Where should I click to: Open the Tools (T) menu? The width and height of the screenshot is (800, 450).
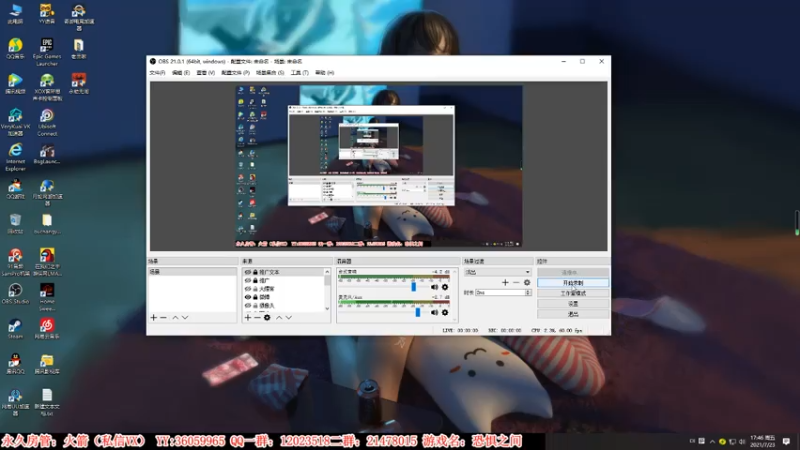click(x=299, y=73)
